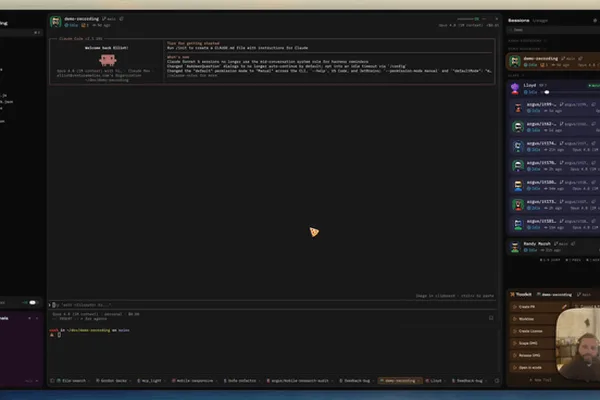Click the Lloyd purple avatar icon
This screenshot has height=400, width=600.
click(515, 88)
